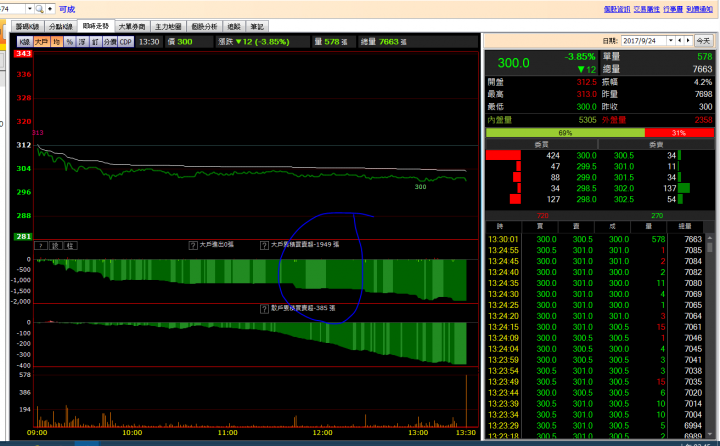Viewport: 720px width, 446px height.
Task: Select the 13:24:55 tick row
Action: point(595,250)
